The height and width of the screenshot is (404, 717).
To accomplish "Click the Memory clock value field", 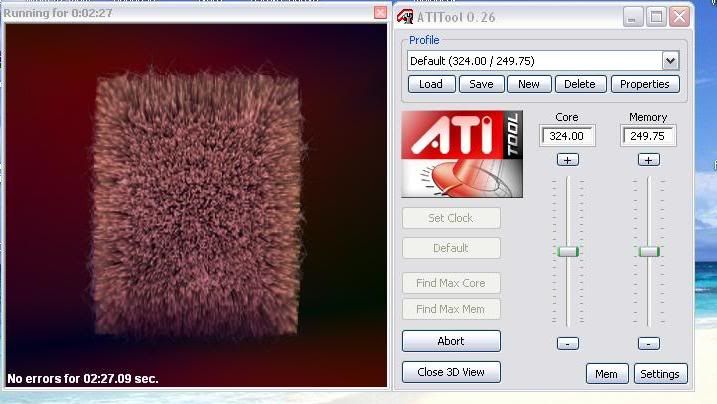I will (647, 136).
